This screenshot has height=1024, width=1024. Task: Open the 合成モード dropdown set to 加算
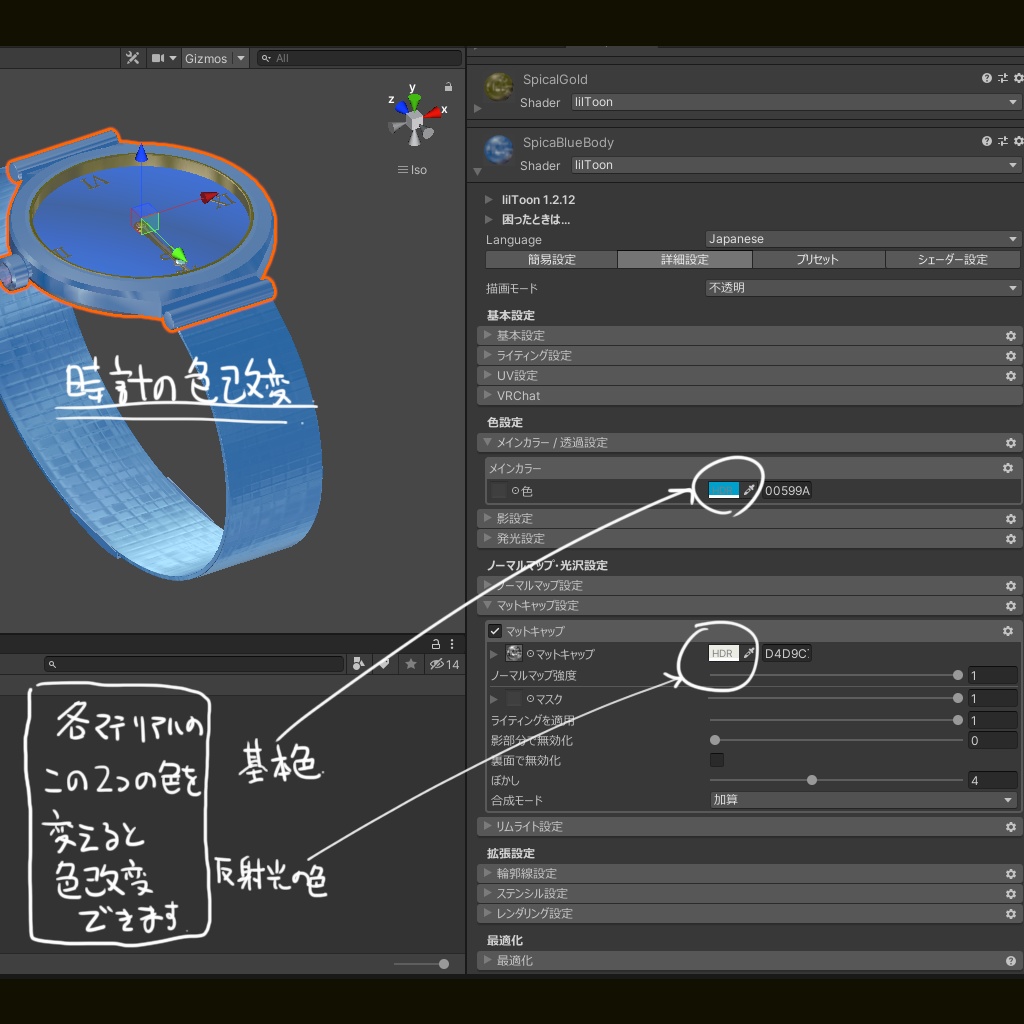(x=860, y=799)
